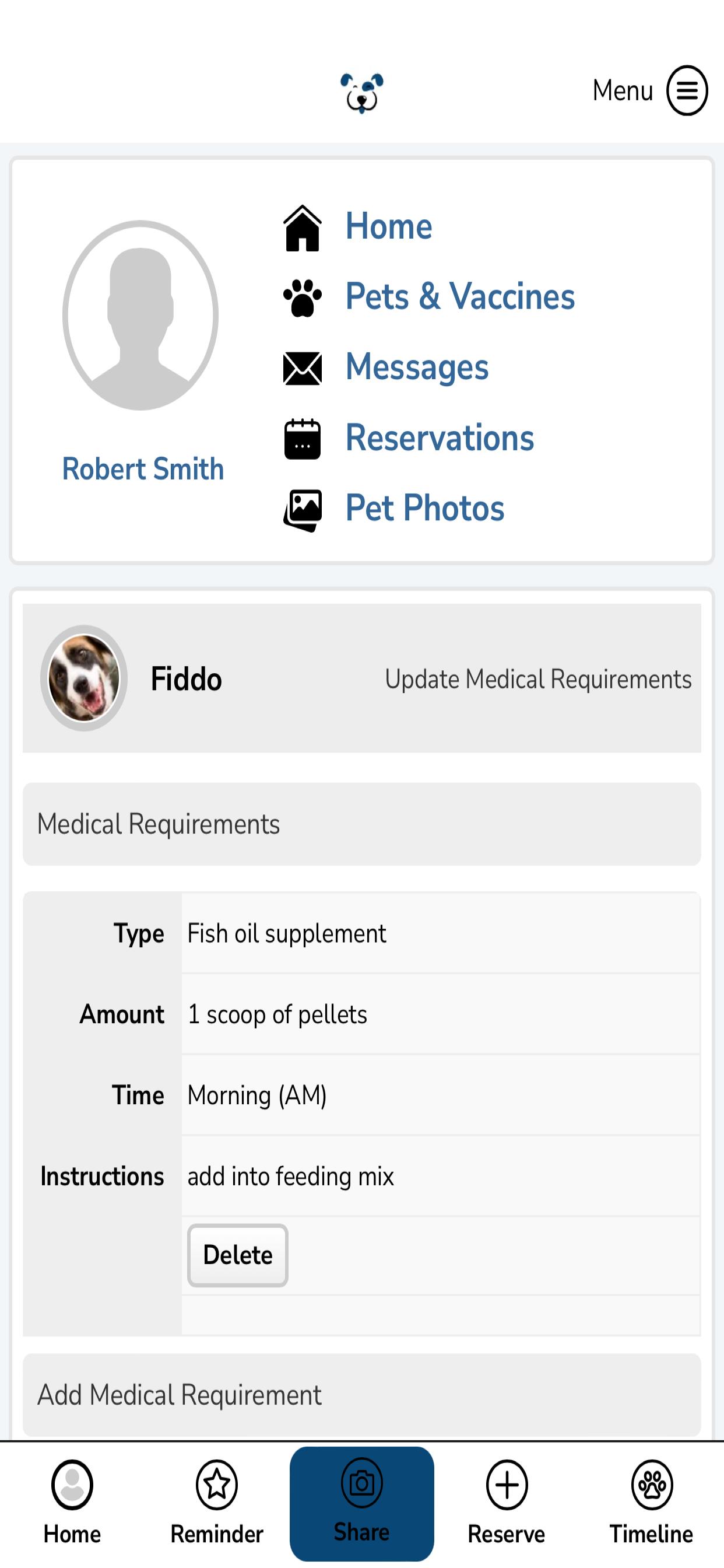Click the gallery icon beside Pet Photos

(x=303, y=510)
